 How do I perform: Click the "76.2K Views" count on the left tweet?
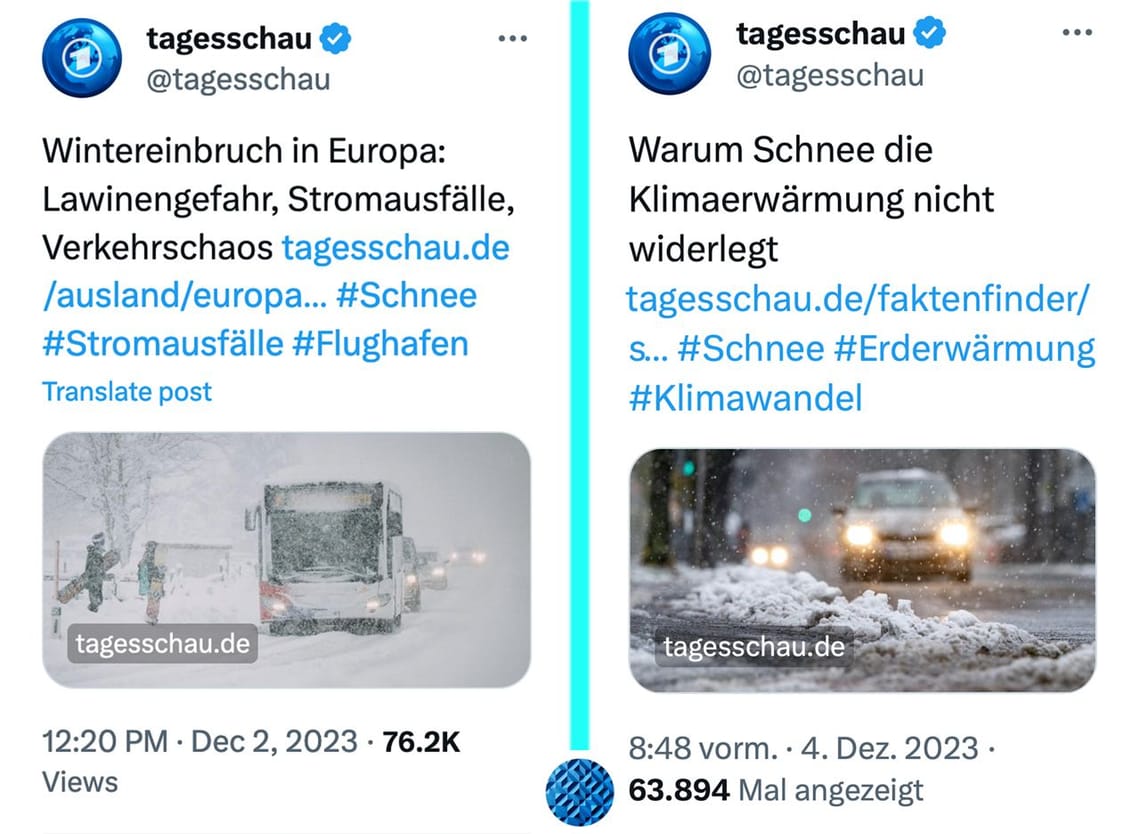click(425, 741)
